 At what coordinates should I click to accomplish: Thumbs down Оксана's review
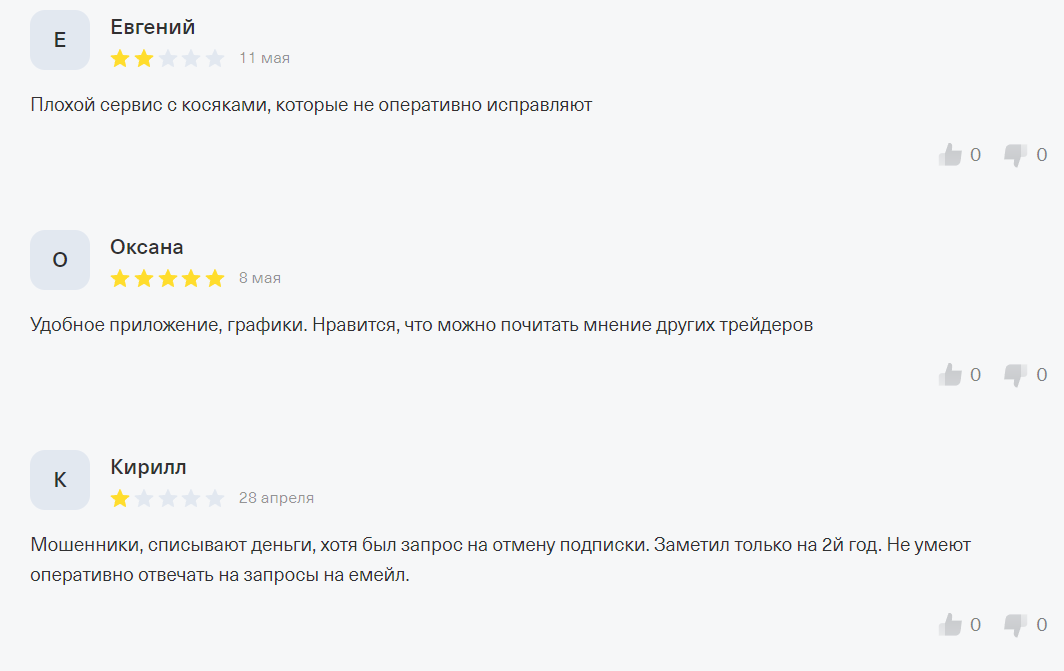(1015, 375)
